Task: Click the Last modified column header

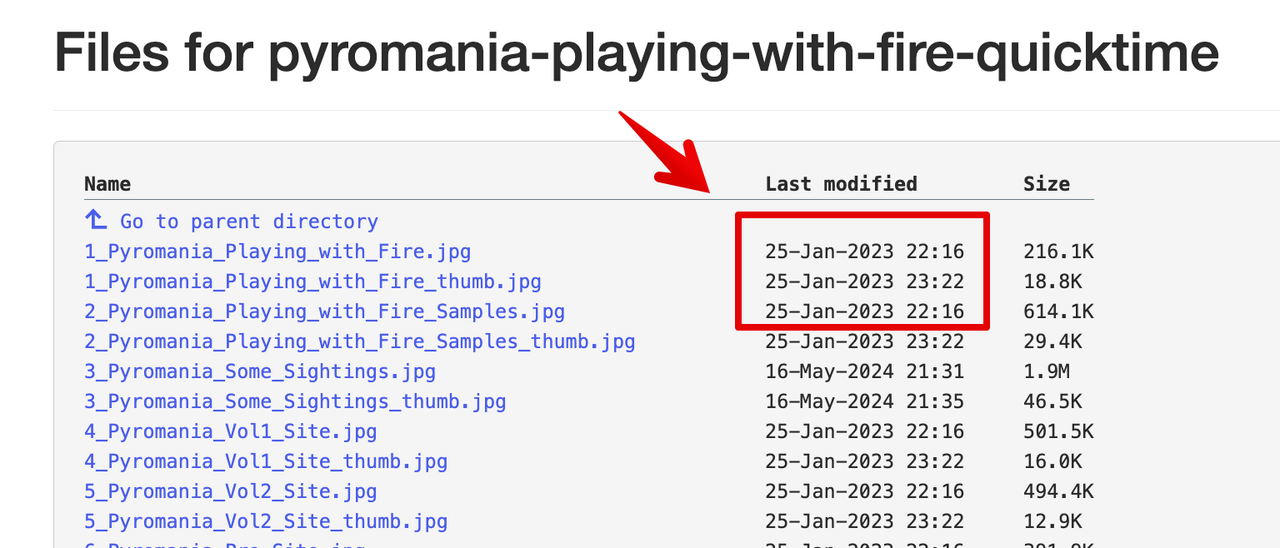Action: [x=841, y=184]
